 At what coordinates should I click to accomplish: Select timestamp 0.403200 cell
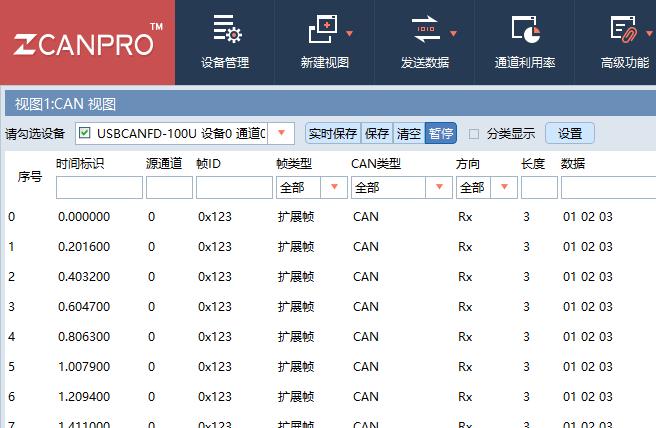tap(84, 277)
